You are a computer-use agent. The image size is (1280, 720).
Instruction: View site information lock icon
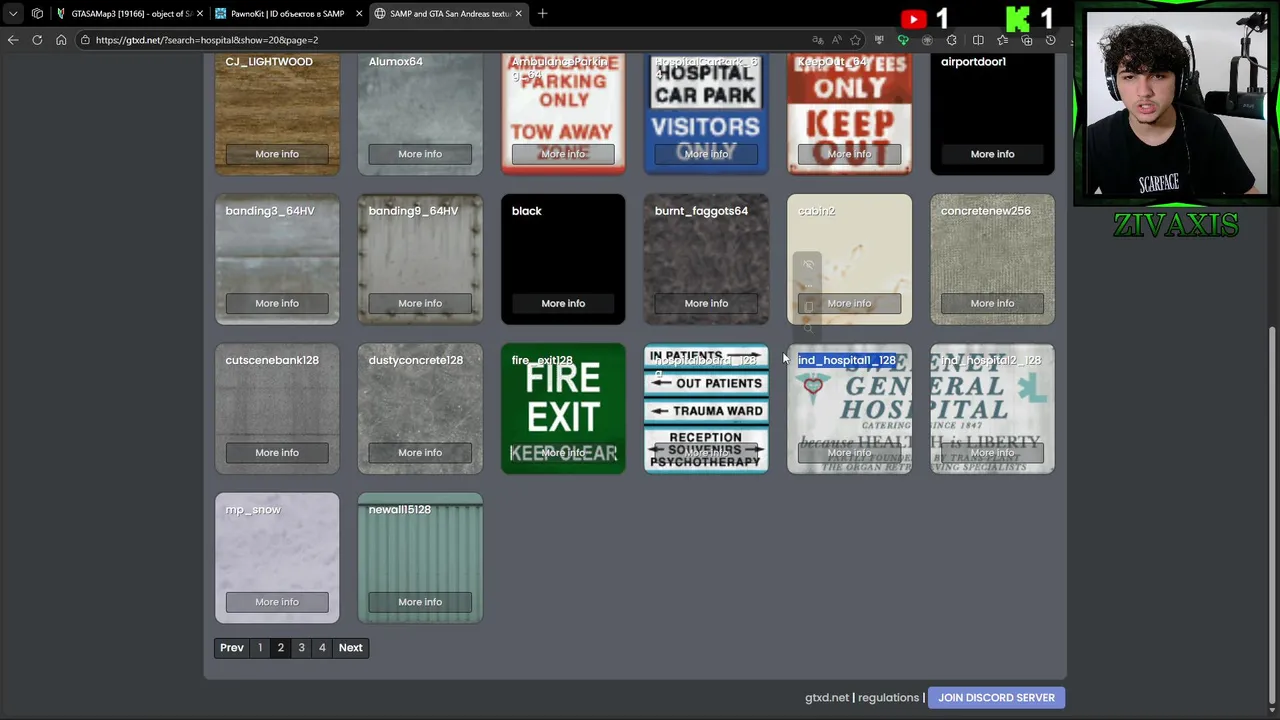pos(86,40)
